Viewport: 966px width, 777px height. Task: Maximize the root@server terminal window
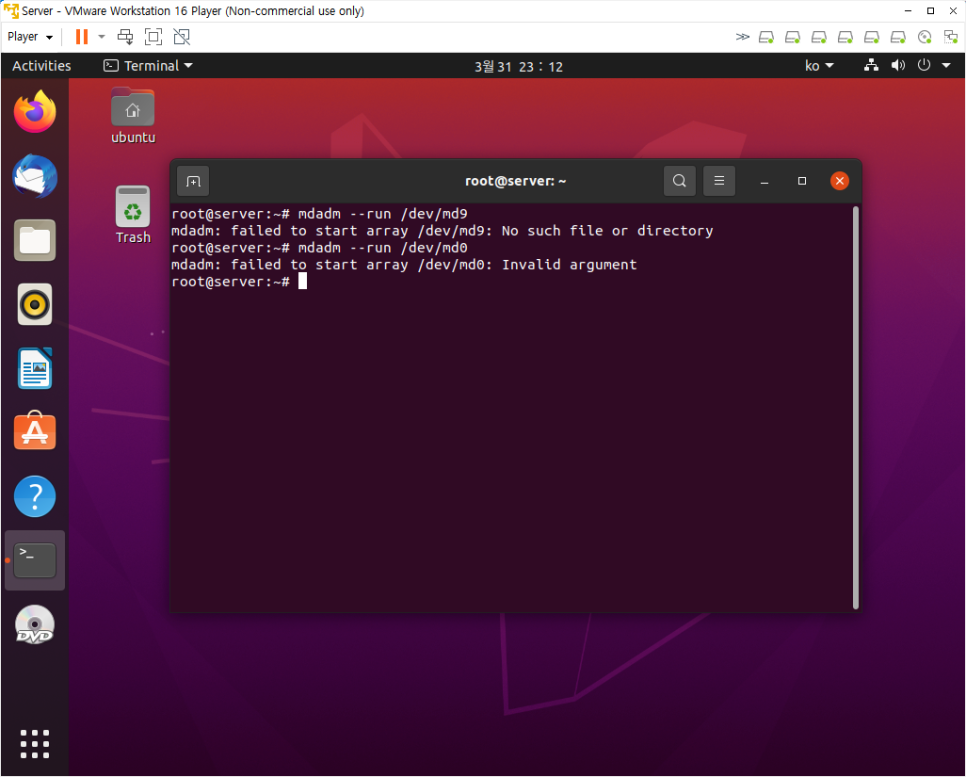pos(802,181)
